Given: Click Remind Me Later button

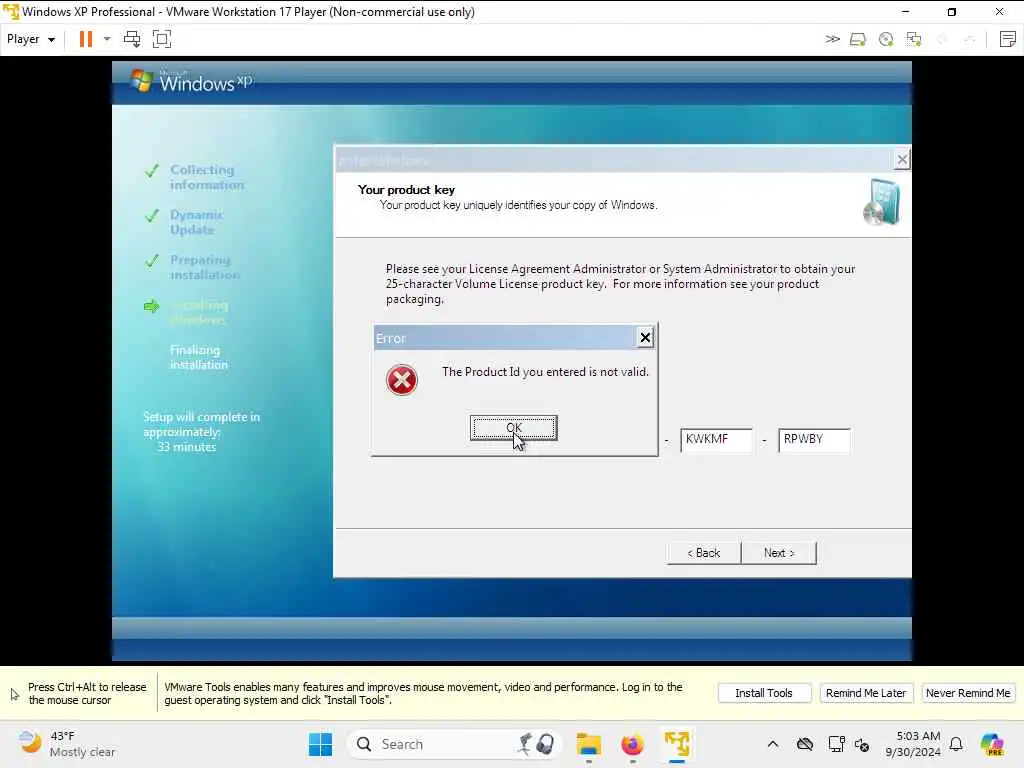Looking at the screenshot, I should [x=865, y=693].
